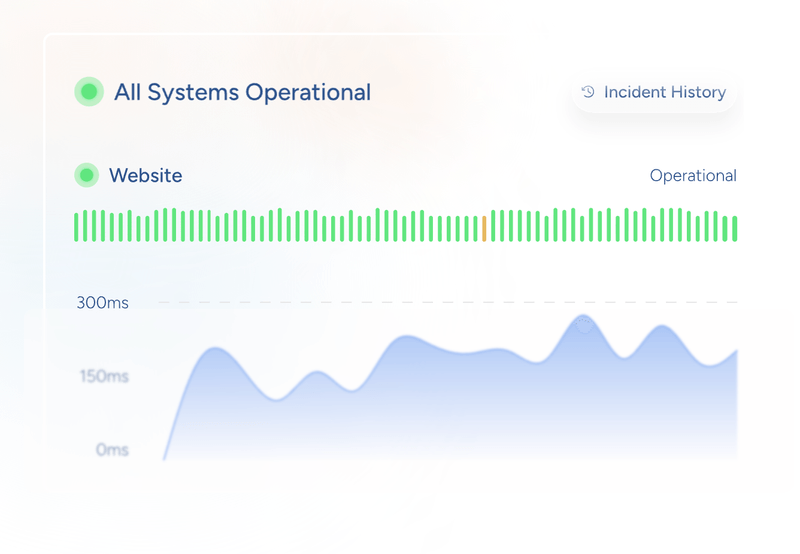
Task: Click the Operational status text
Action: click(693, 176)
